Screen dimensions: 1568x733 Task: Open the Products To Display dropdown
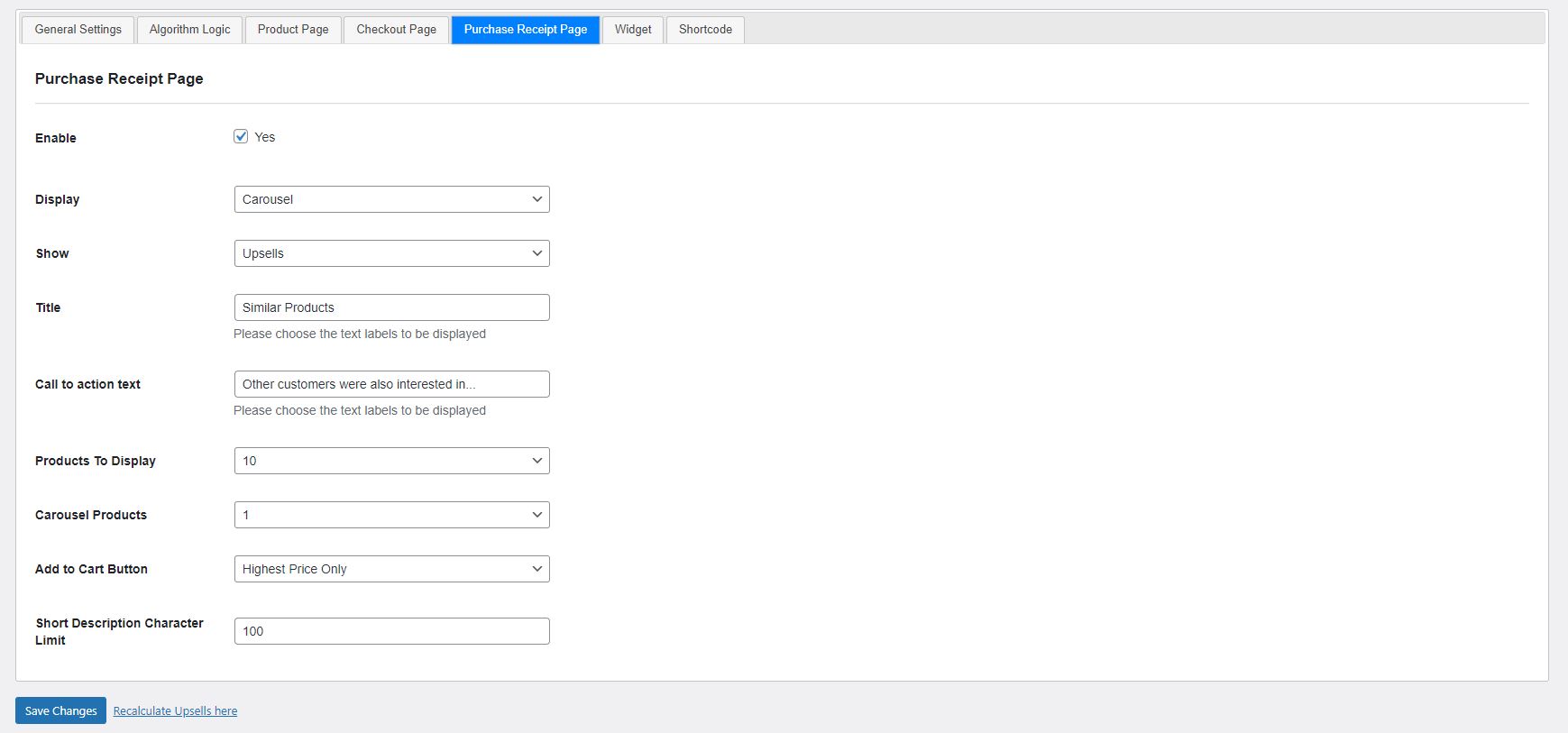click(391, 461)
